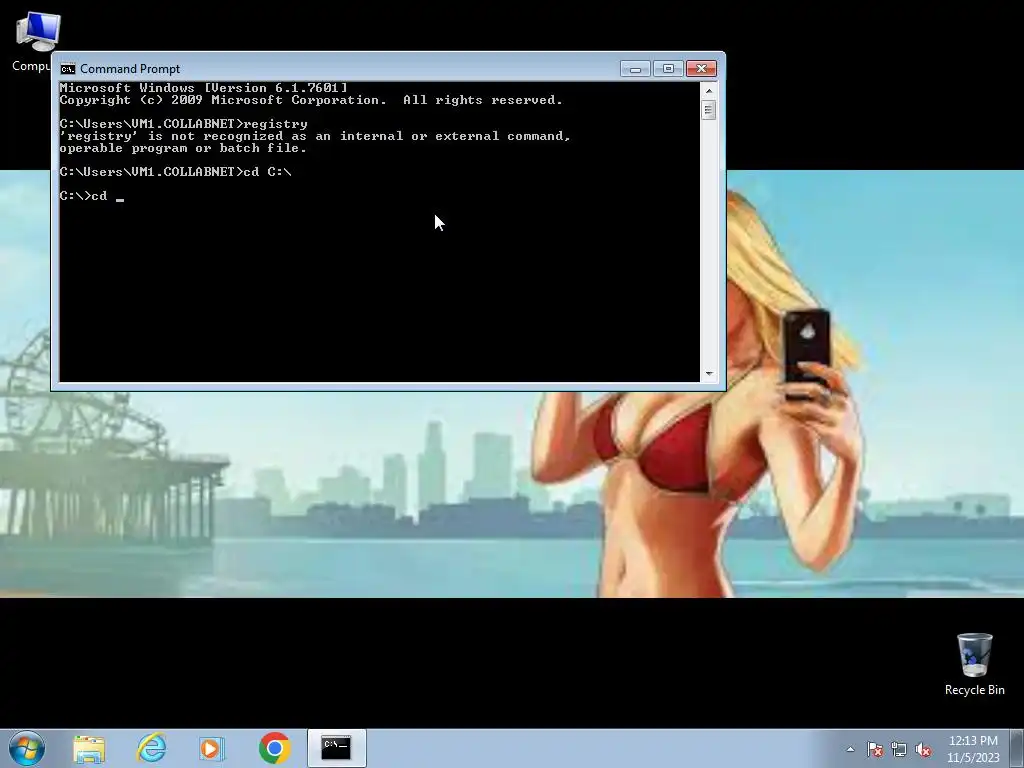Show hidden system tray icons arrow
The height and width of the screenshot is (768, 1024).
[x=850, y=749]
